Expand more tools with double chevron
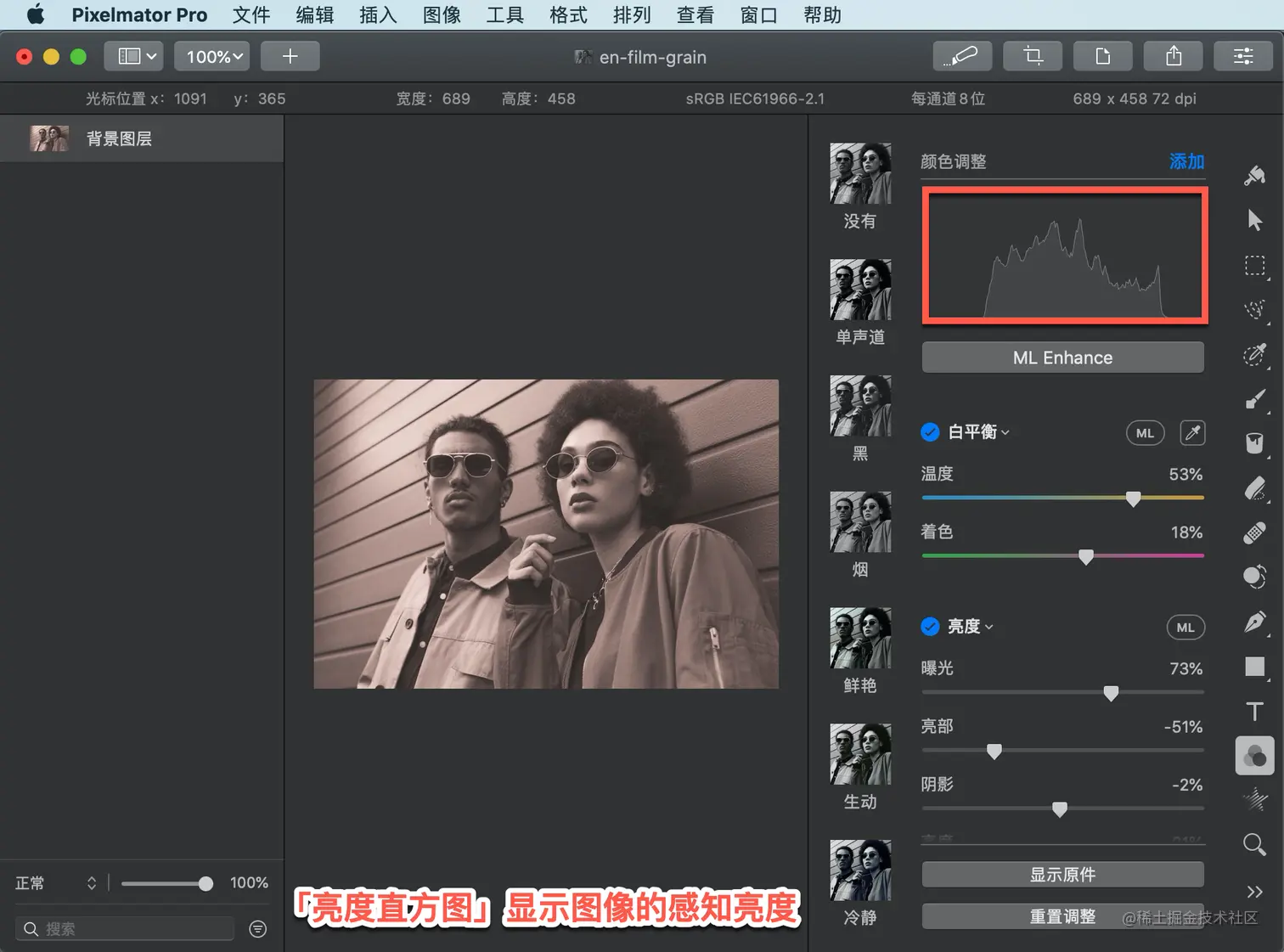 click(1254, 892)
